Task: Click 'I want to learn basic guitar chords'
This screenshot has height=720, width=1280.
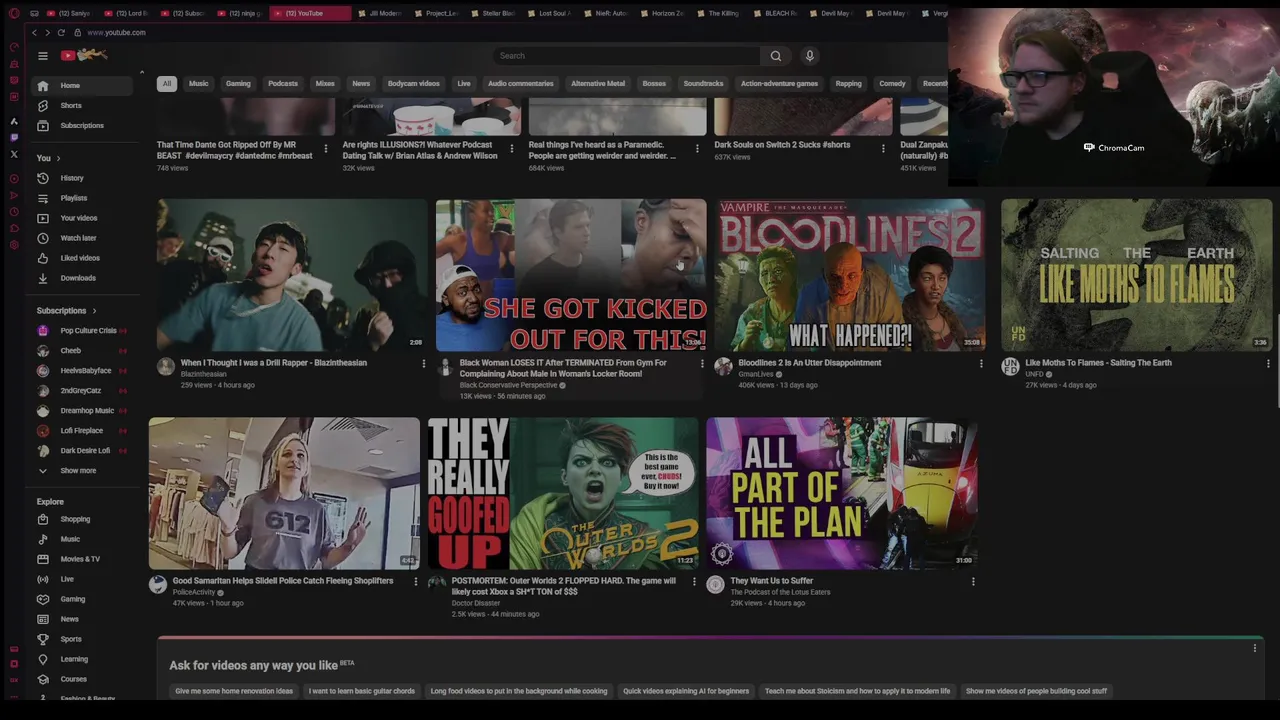Action: [x=362, y=691]
